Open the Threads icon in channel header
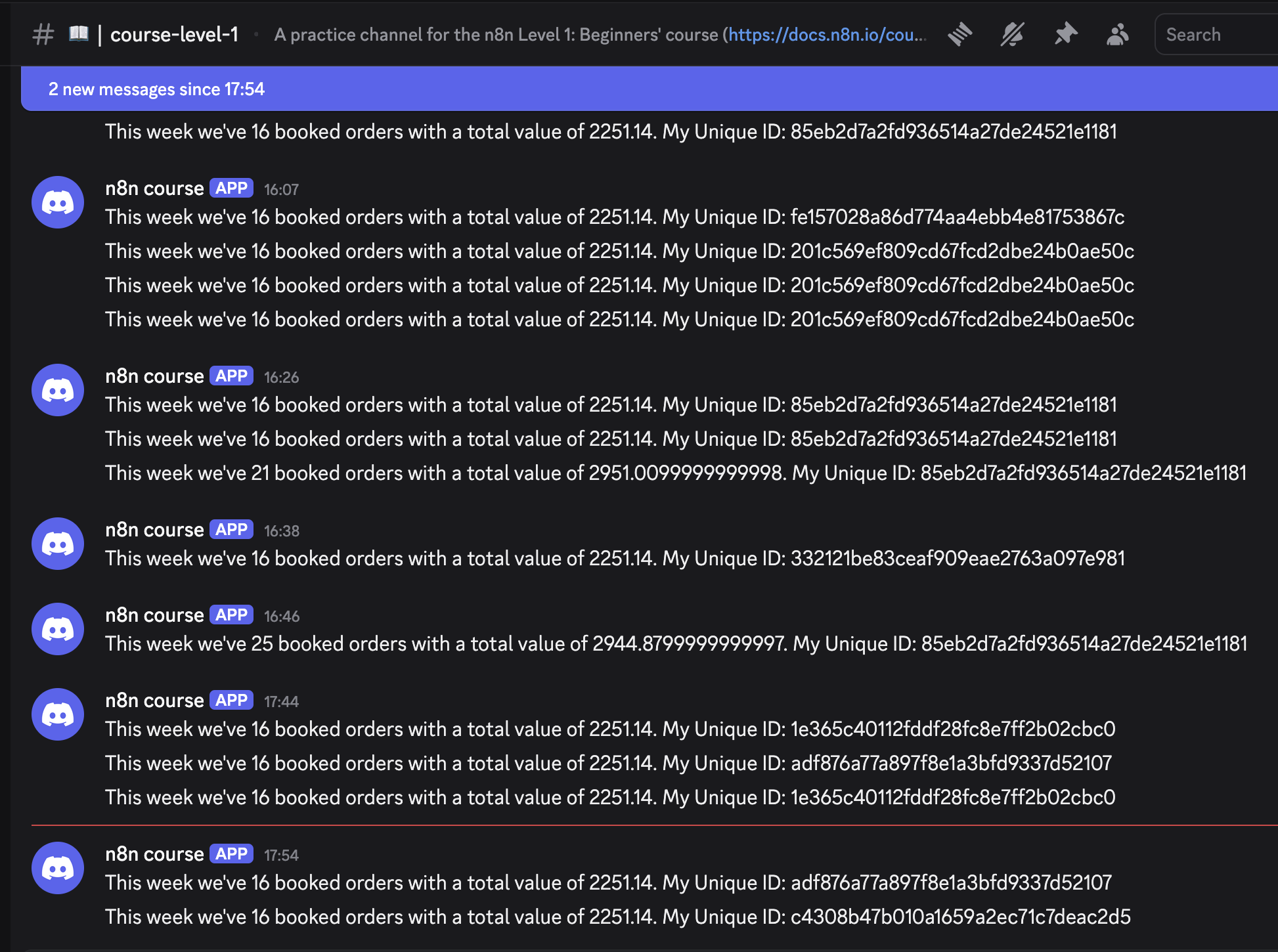Image resolution: width=1278 pixels, height=952 pixels. (x=959, y=34)
